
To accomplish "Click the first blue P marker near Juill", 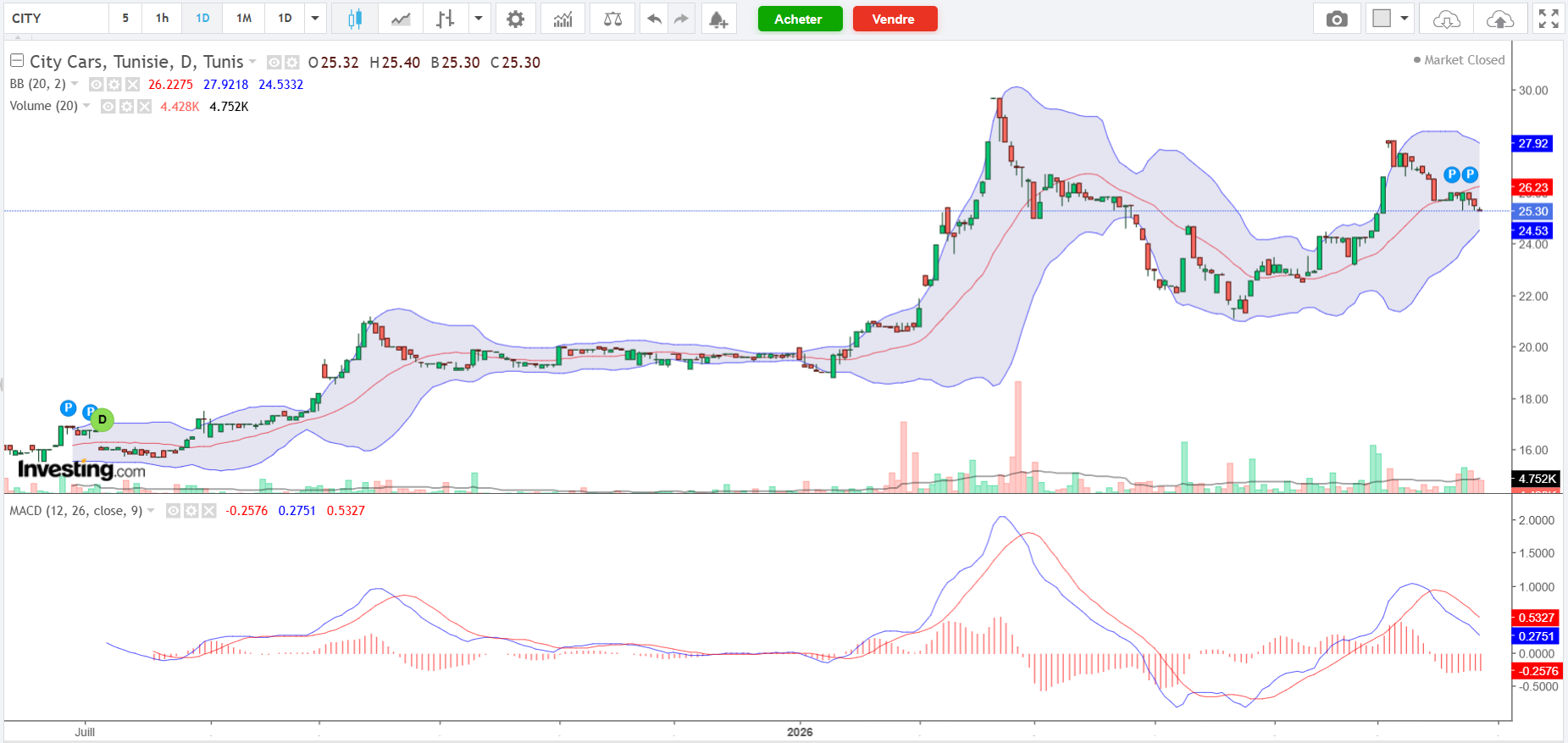I will tap(69, 408).
